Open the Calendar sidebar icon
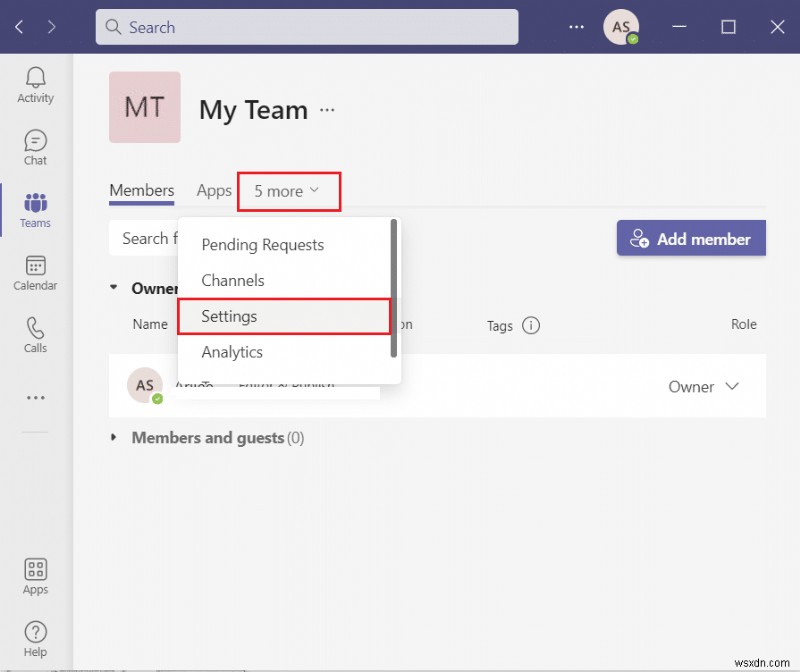This screenshot has width=800, height=672. [x=35, y=273]
